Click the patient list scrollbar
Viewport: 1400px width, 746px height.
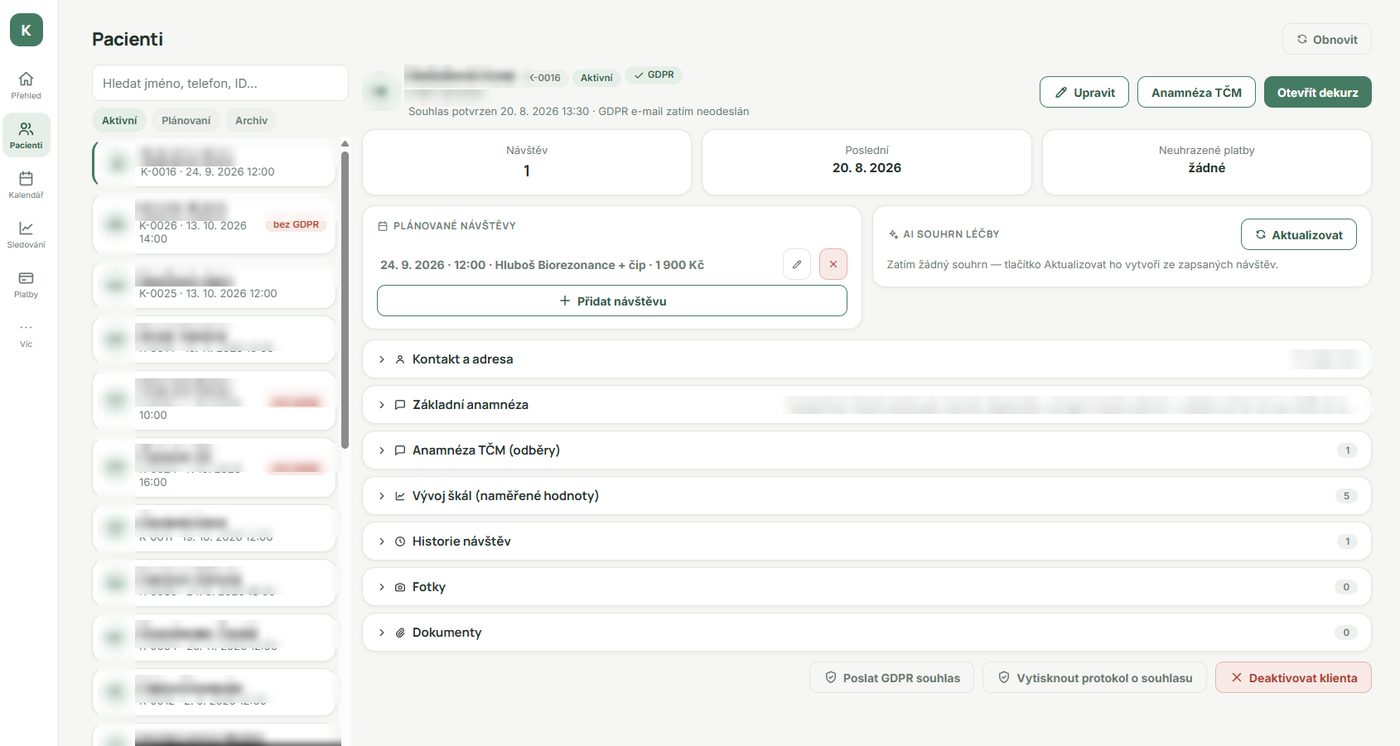[x=345, y=298]
